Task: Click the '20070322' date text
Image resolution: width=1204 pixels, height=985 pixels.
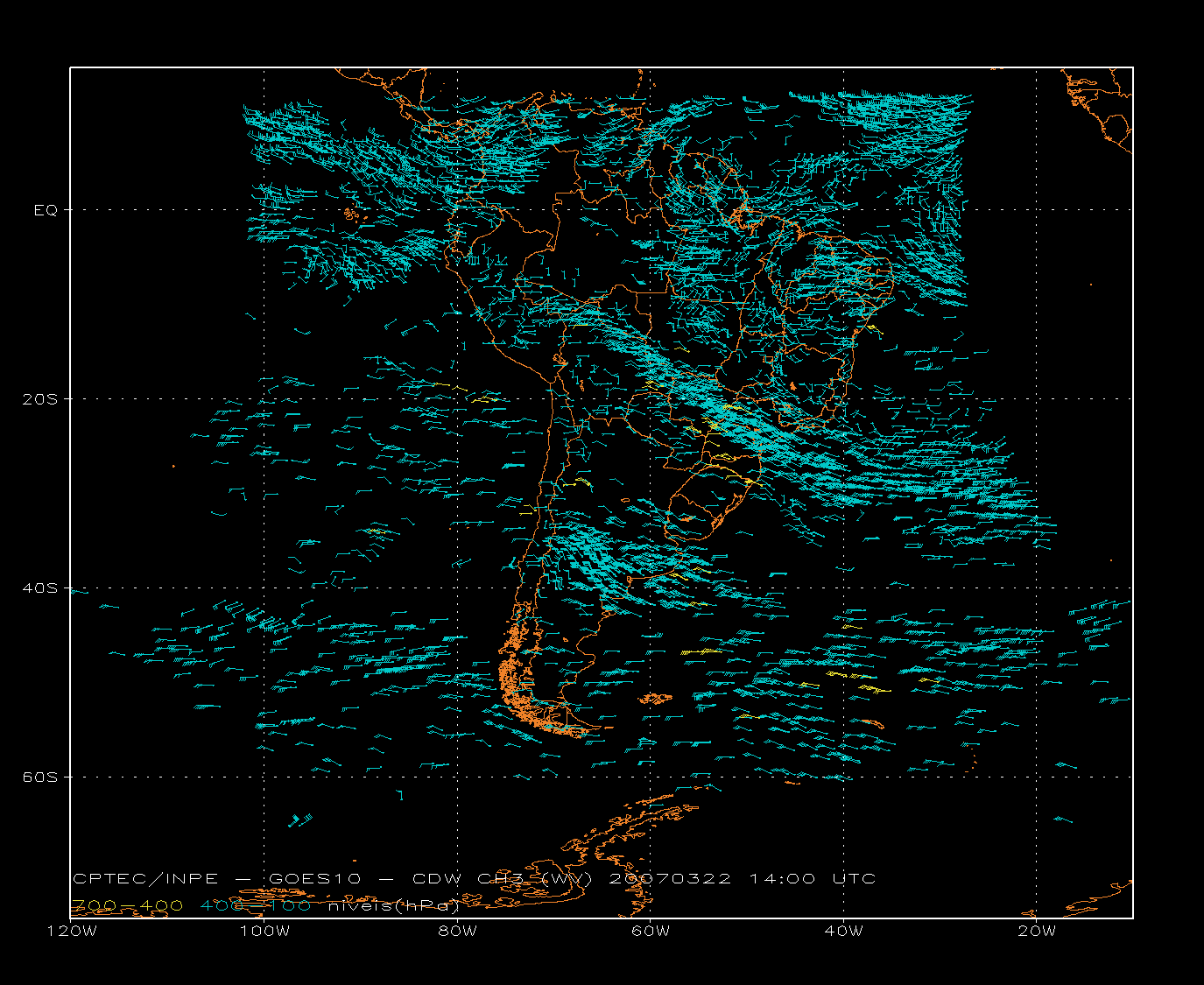Action: click(x=670, y=879)
